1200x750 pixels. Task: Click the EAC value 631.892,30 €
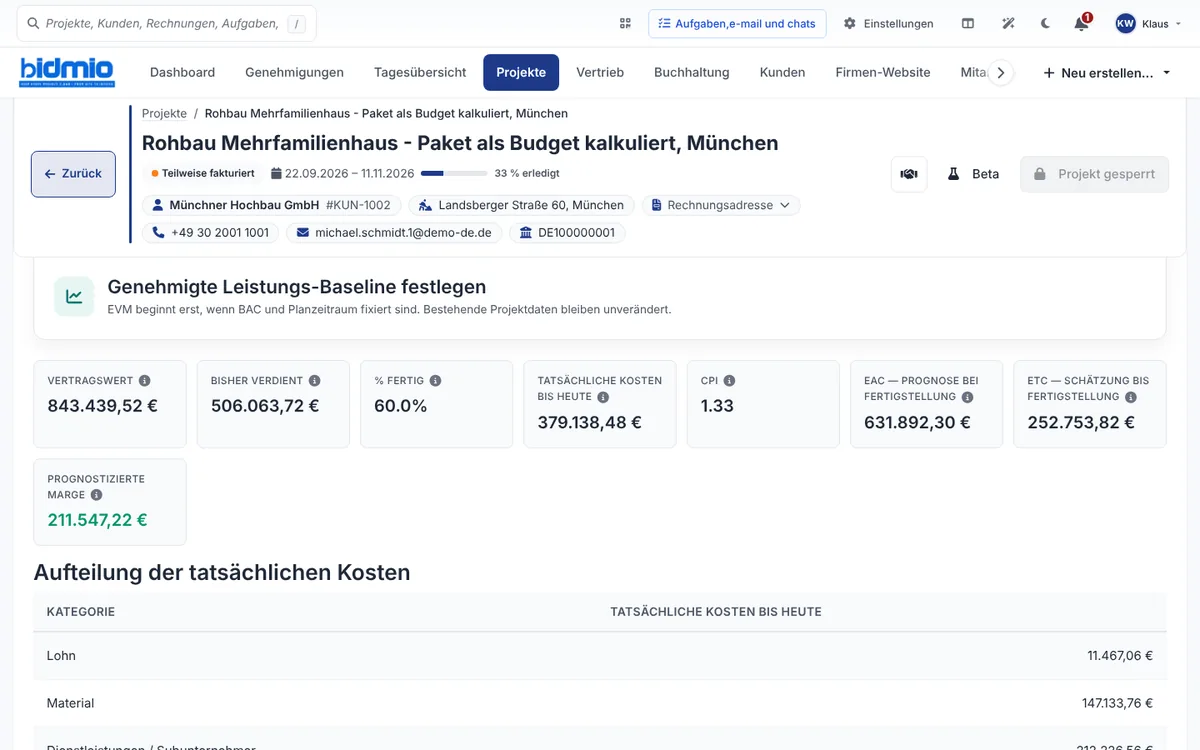(x=917, y=422)
